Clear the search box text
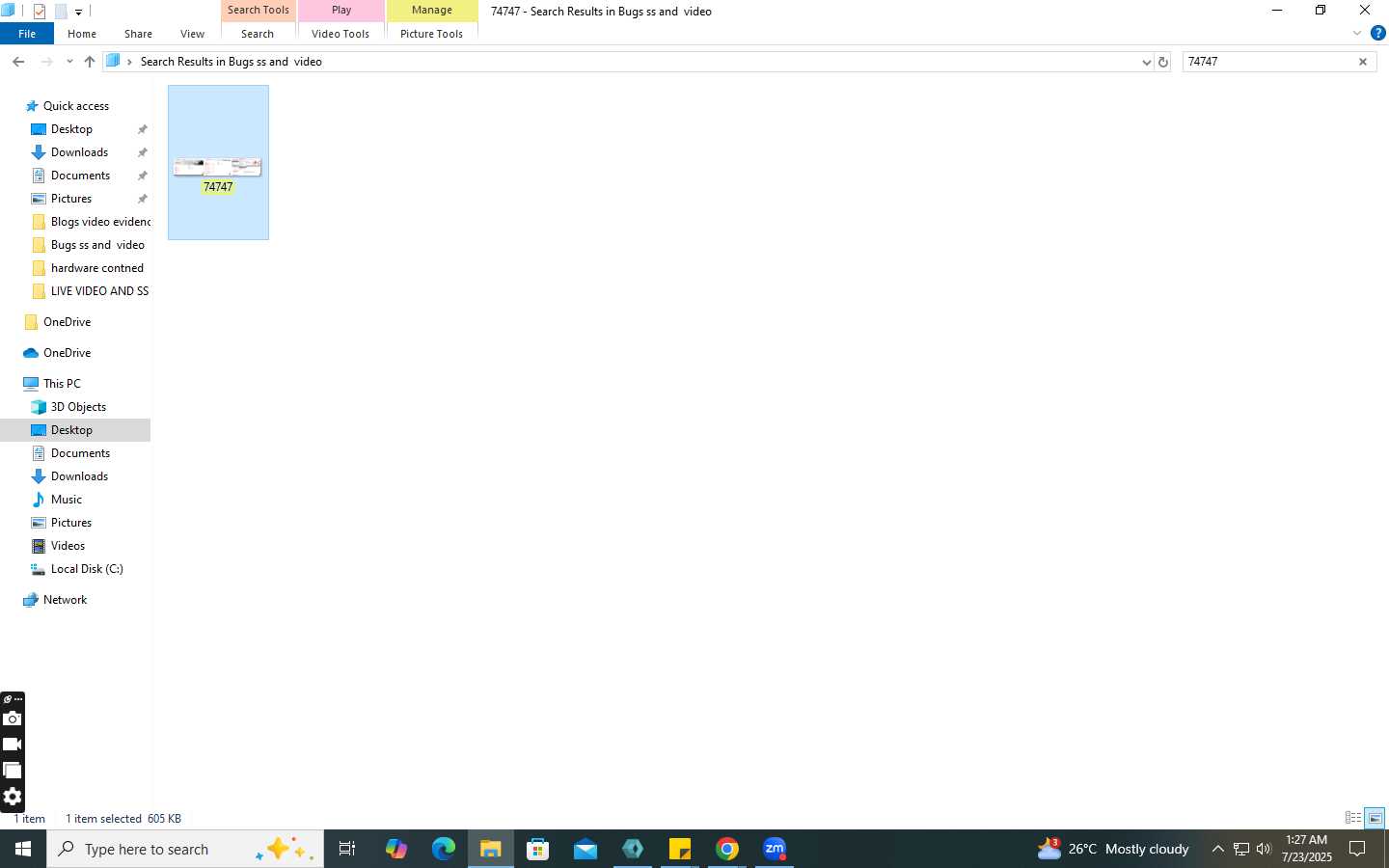This screenshot has height=868, width=1389. (x=1363, y=62)
